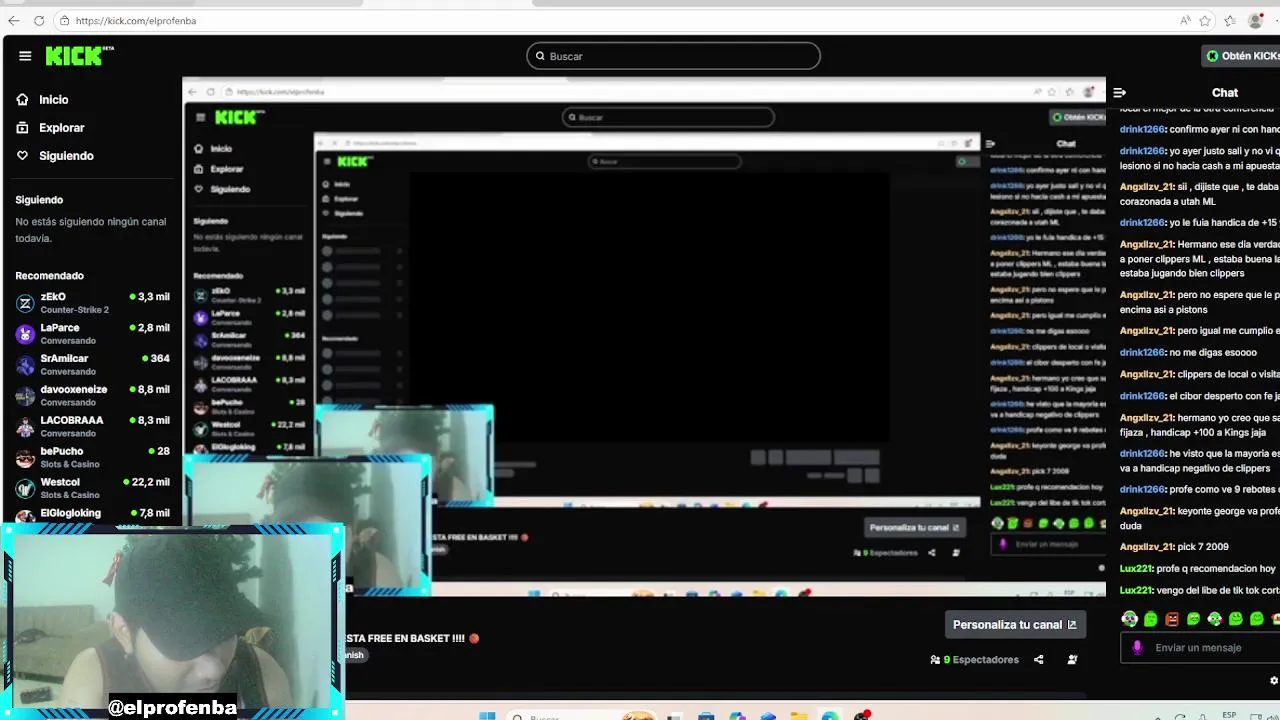
Task: Click zEkO channel avatar
Action: point(25,303)
